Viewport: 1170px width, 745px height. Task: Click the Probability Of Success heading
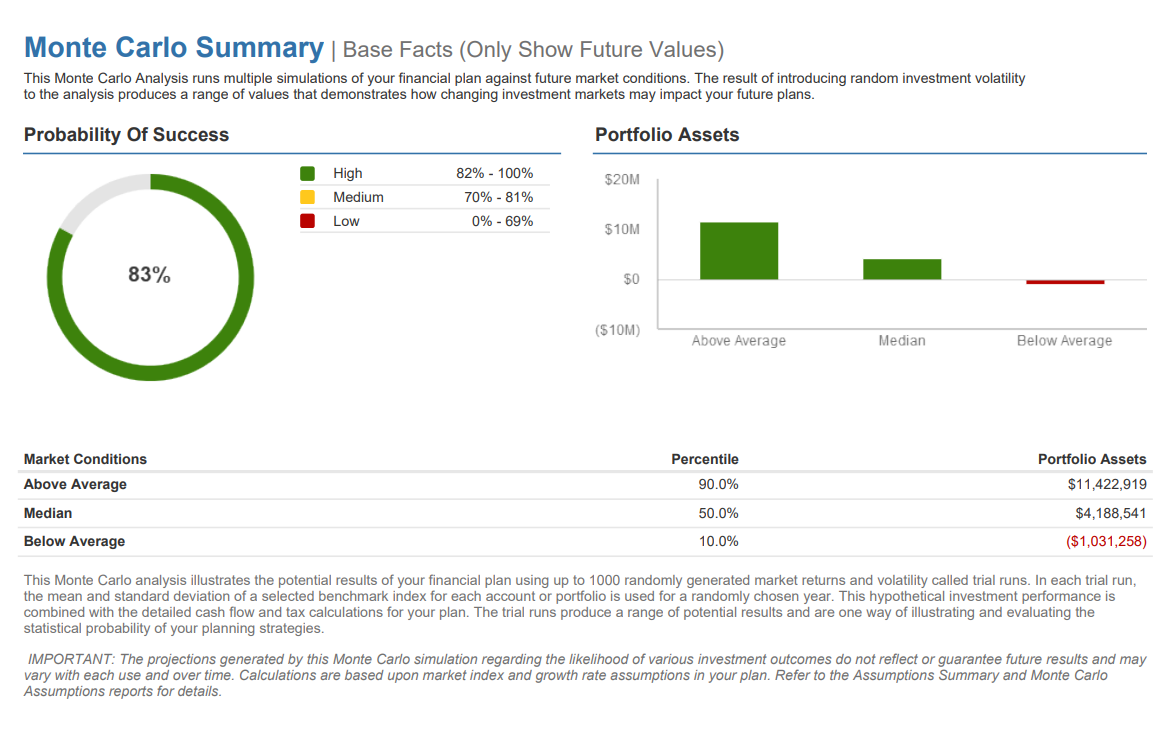[x=126, y=135]
